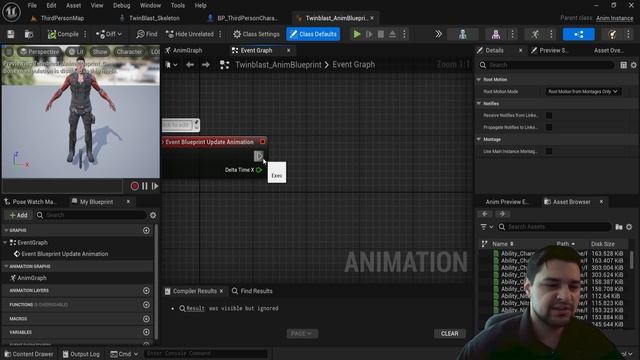640x360 pixels.
Task: Click Twinblast_AnimBlueprint breadcrumb
Action: [x=278, y=65]
